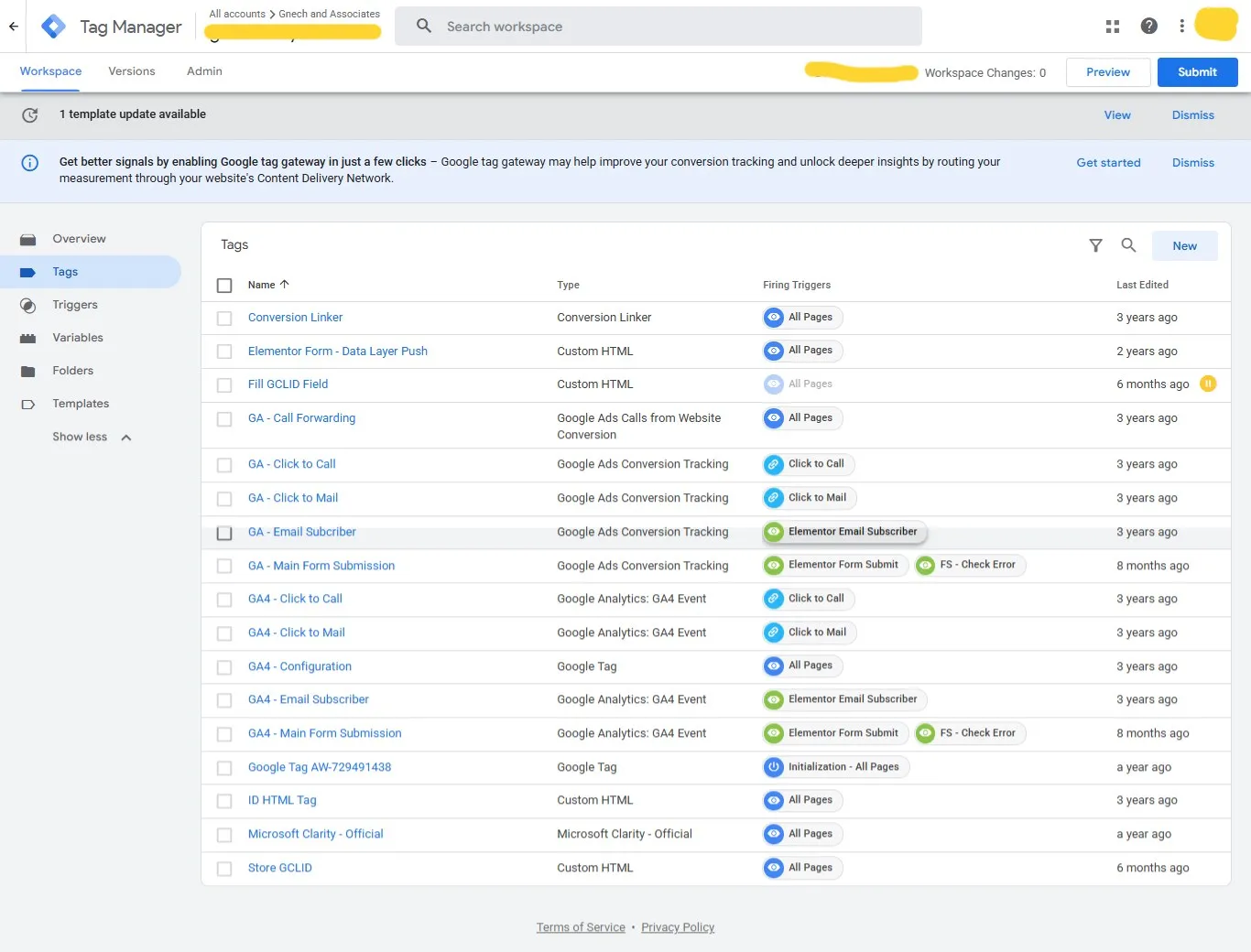Switch to the Admin tab
1251x952 pixels.
(x=204, y=71)
